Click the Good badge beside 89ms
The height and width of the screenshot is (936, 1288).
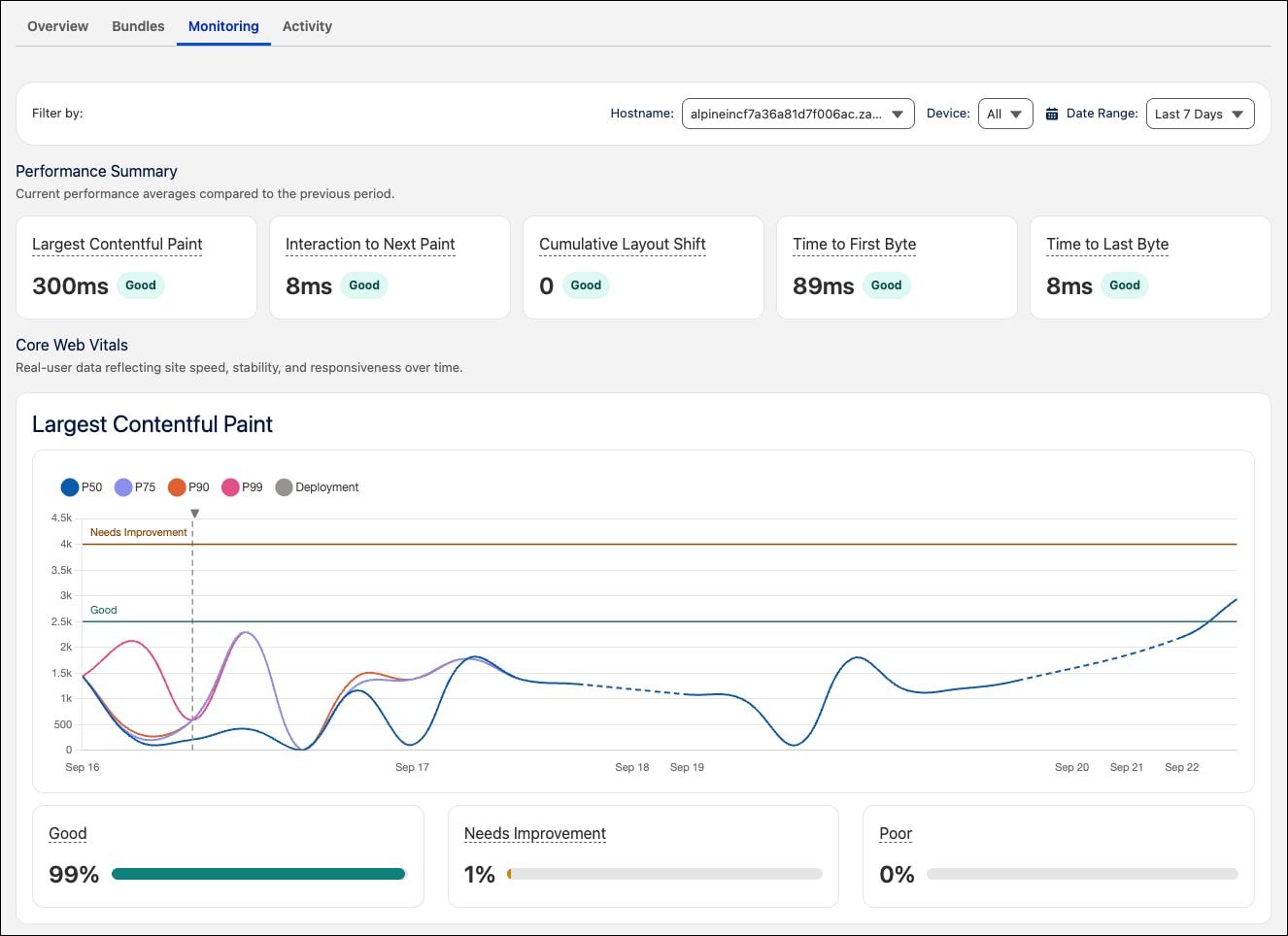point(886,285)
